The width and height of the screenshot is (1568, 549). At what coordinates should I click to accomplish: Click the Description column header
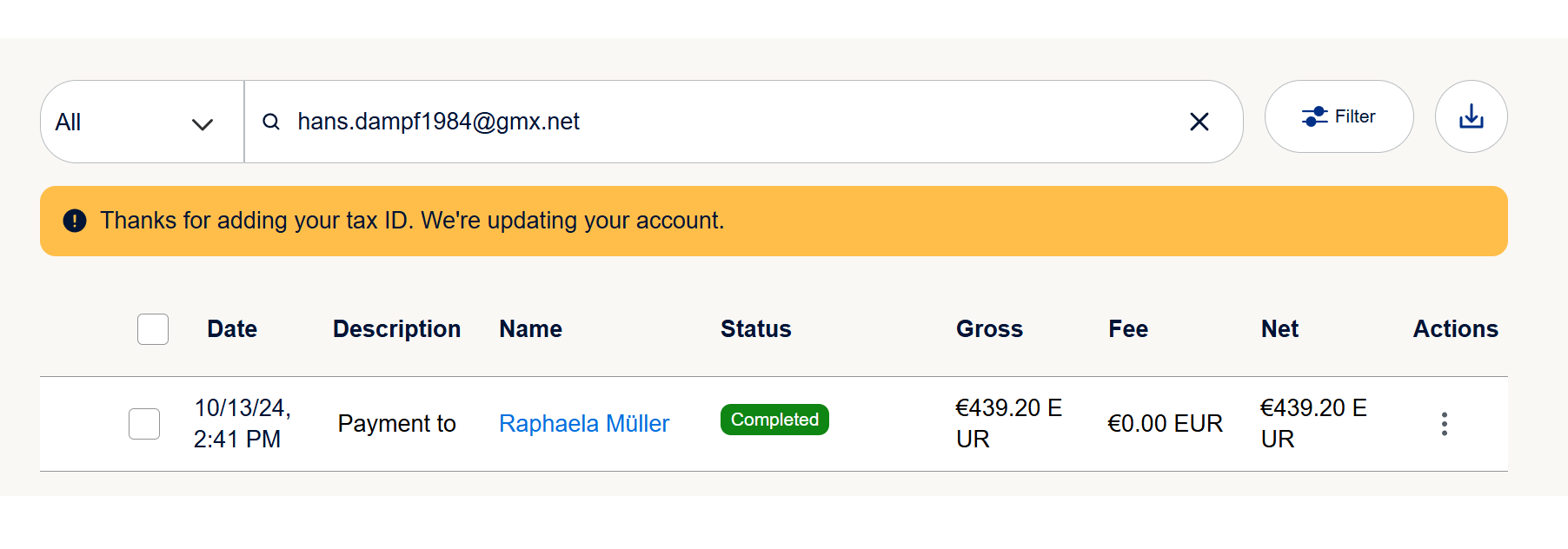(x=396, y=329)
